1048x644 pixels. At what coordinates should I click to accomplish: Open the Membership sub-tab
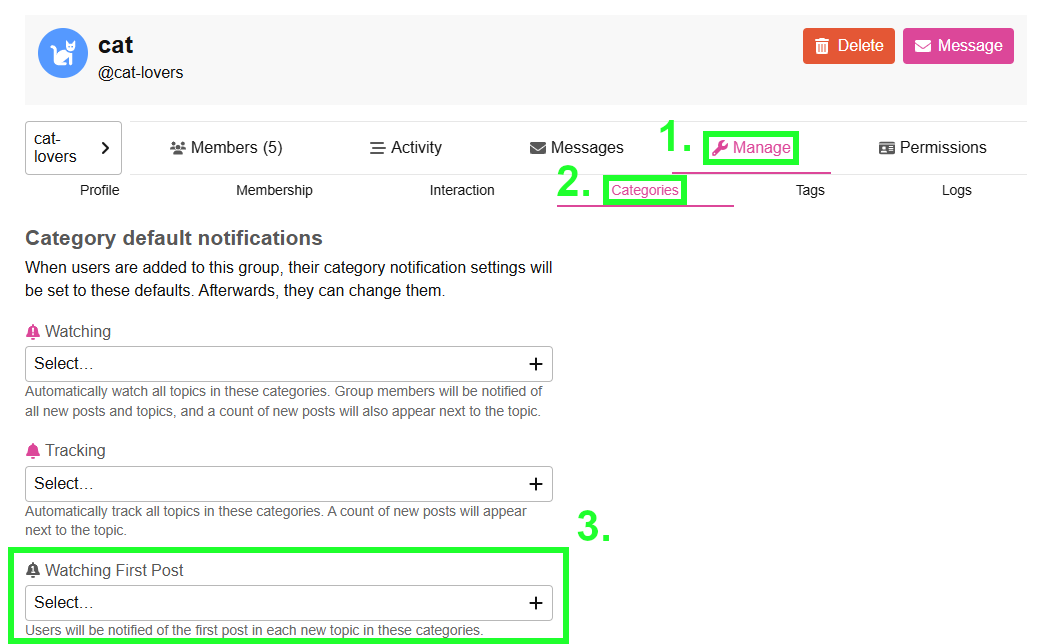click(x=274, y=190)
